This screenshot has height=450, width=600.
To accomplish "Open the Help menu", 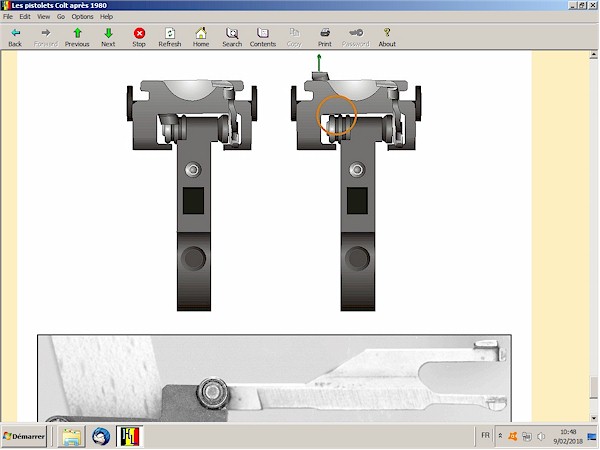I will pyautogui.click(x=106, y=17).
